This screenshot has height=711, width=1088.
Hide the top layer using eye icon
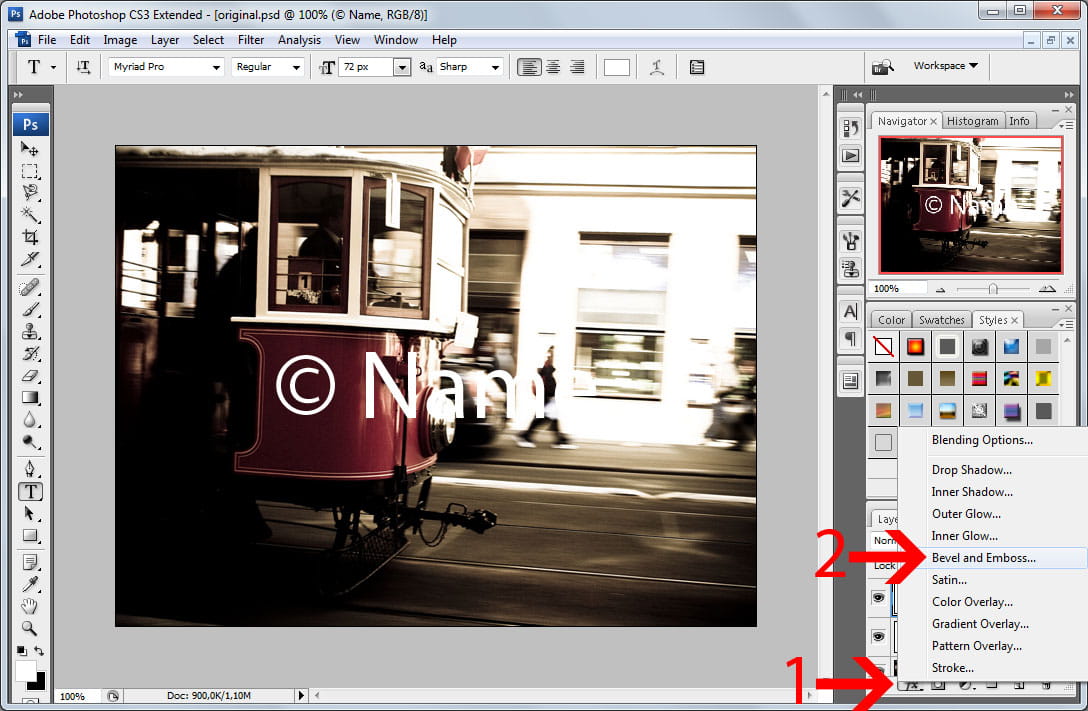(x=879, y=597)
